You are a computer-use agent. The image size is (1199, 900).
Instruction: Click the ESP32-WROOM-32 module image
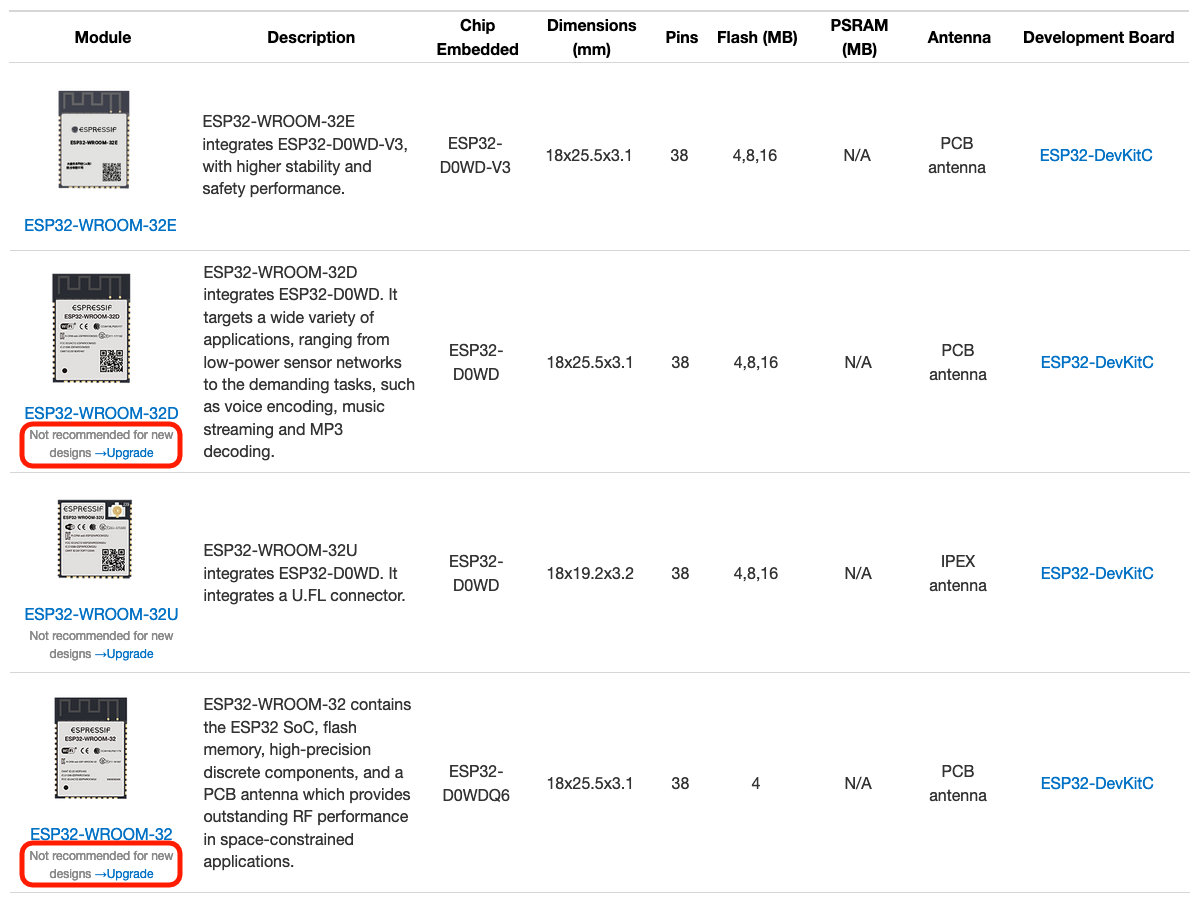coord(91,748)
